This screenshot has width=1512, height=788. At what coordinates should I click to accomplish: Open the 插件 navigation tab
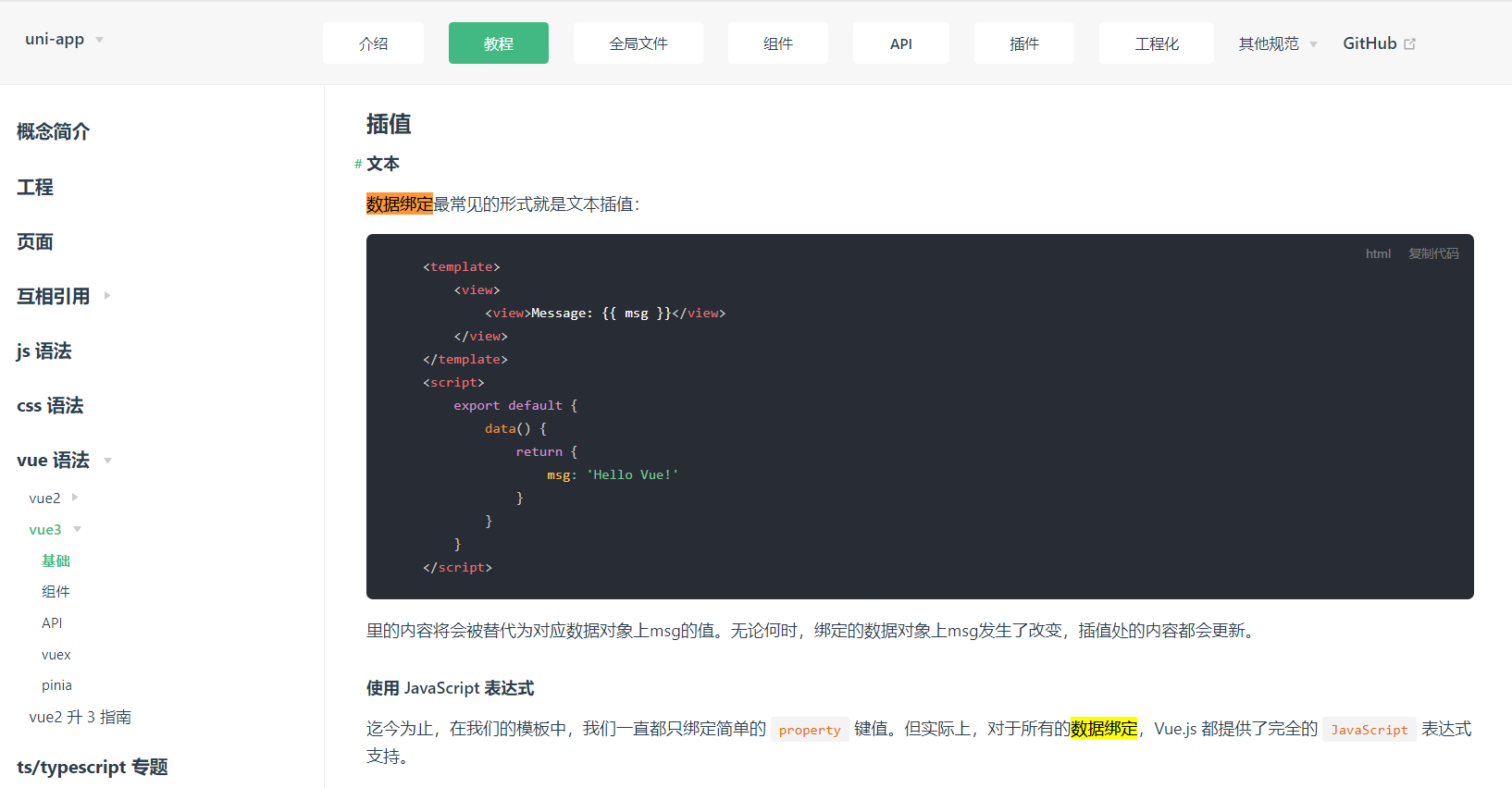point(1024,43)
